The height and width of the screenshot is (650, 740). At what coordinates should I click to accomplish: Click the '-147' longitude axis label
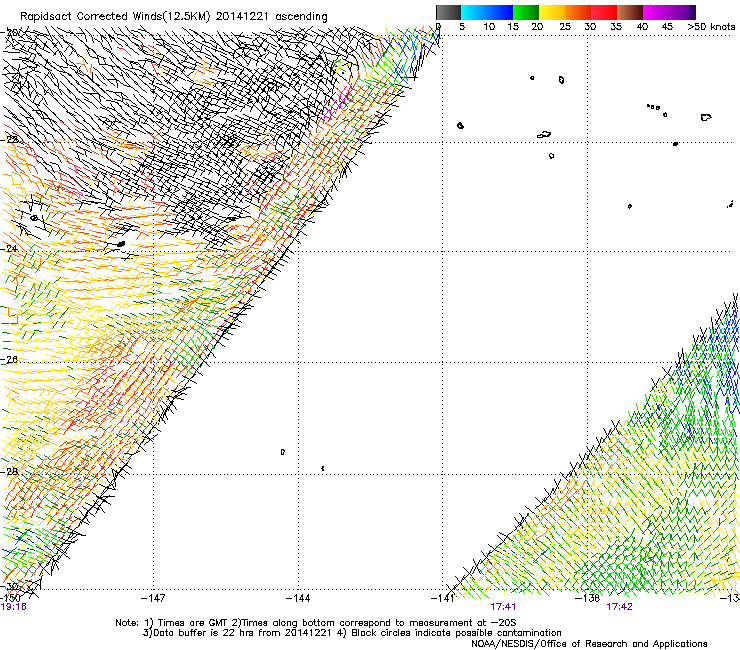pyautogui.click(x=153, y=598)
